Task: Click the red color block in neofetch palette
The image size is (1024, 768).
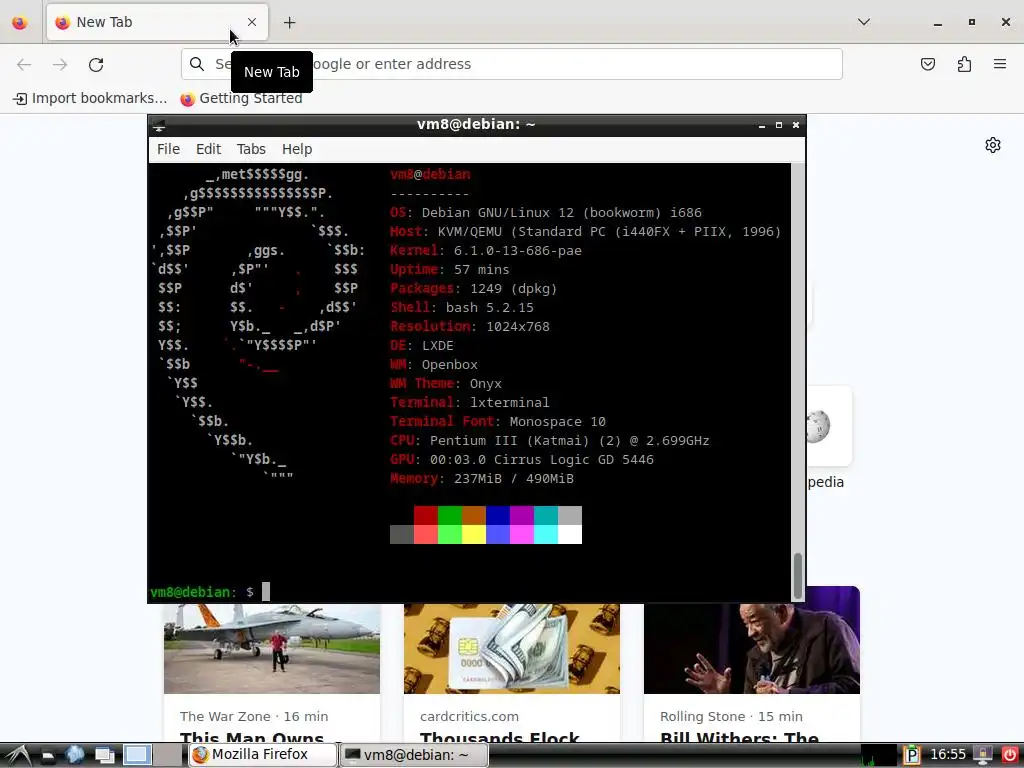Action: pyautogui.click(x=426, y=515)
